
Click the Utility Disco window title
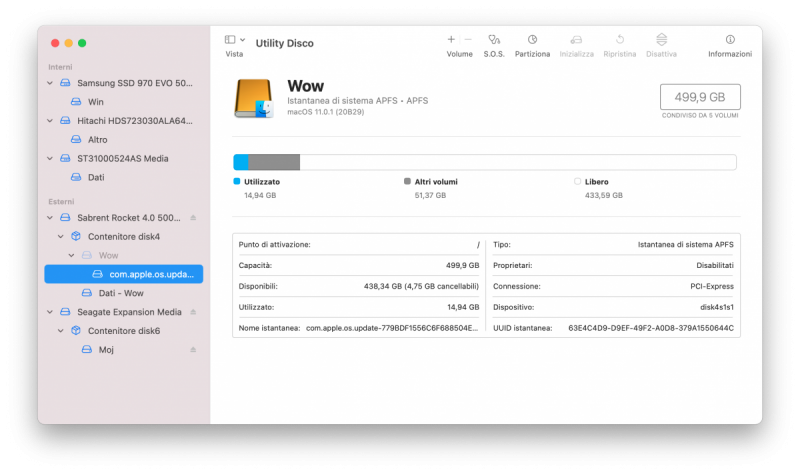tap(285, 43)
